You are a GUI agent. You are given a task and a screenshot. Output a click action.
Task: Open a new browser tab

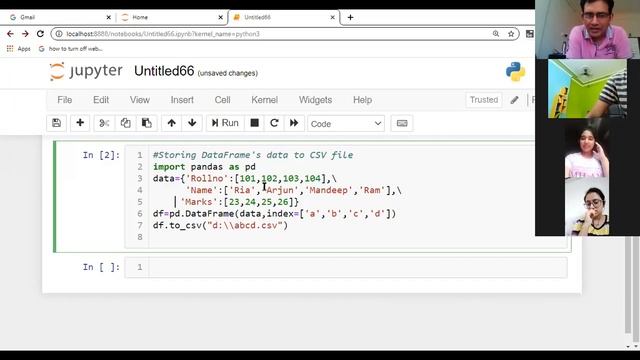(350, 17)
